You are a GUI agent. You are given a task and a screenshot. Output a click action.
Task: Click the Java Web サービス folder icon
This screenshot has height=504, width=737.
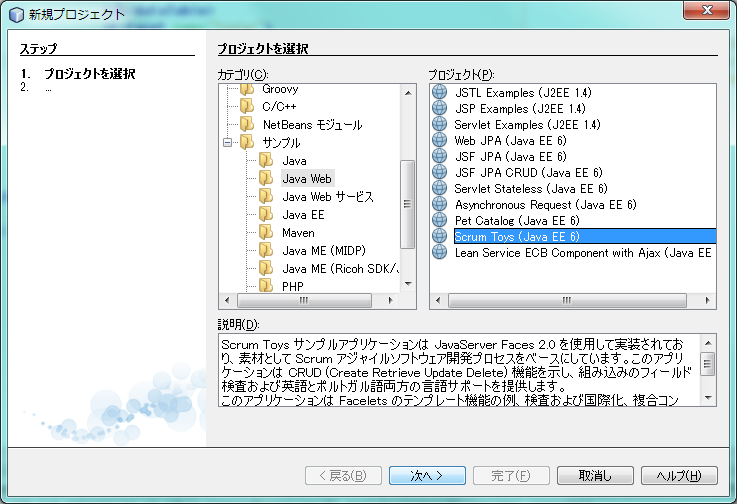266,196
